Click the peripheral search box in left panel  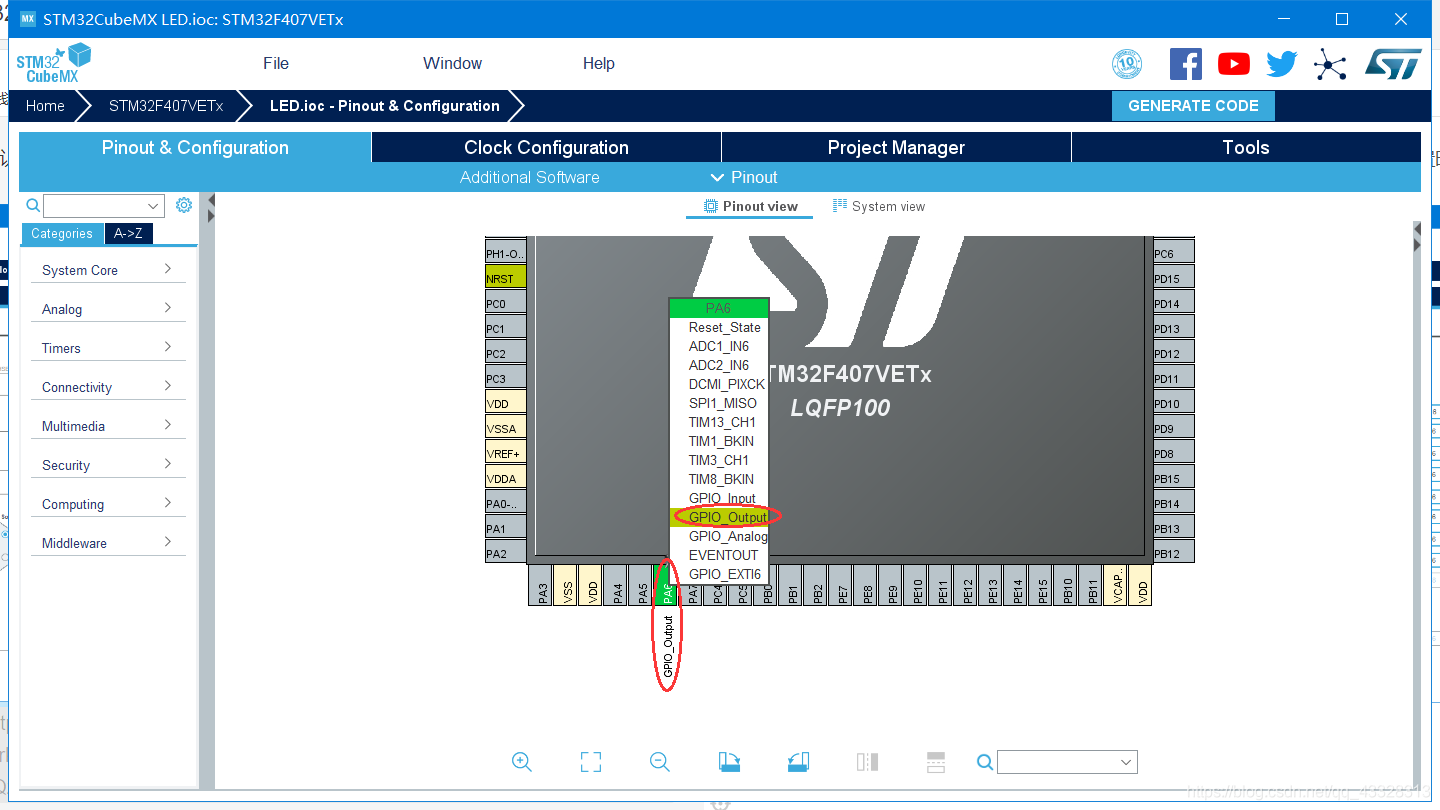(103, 206)
